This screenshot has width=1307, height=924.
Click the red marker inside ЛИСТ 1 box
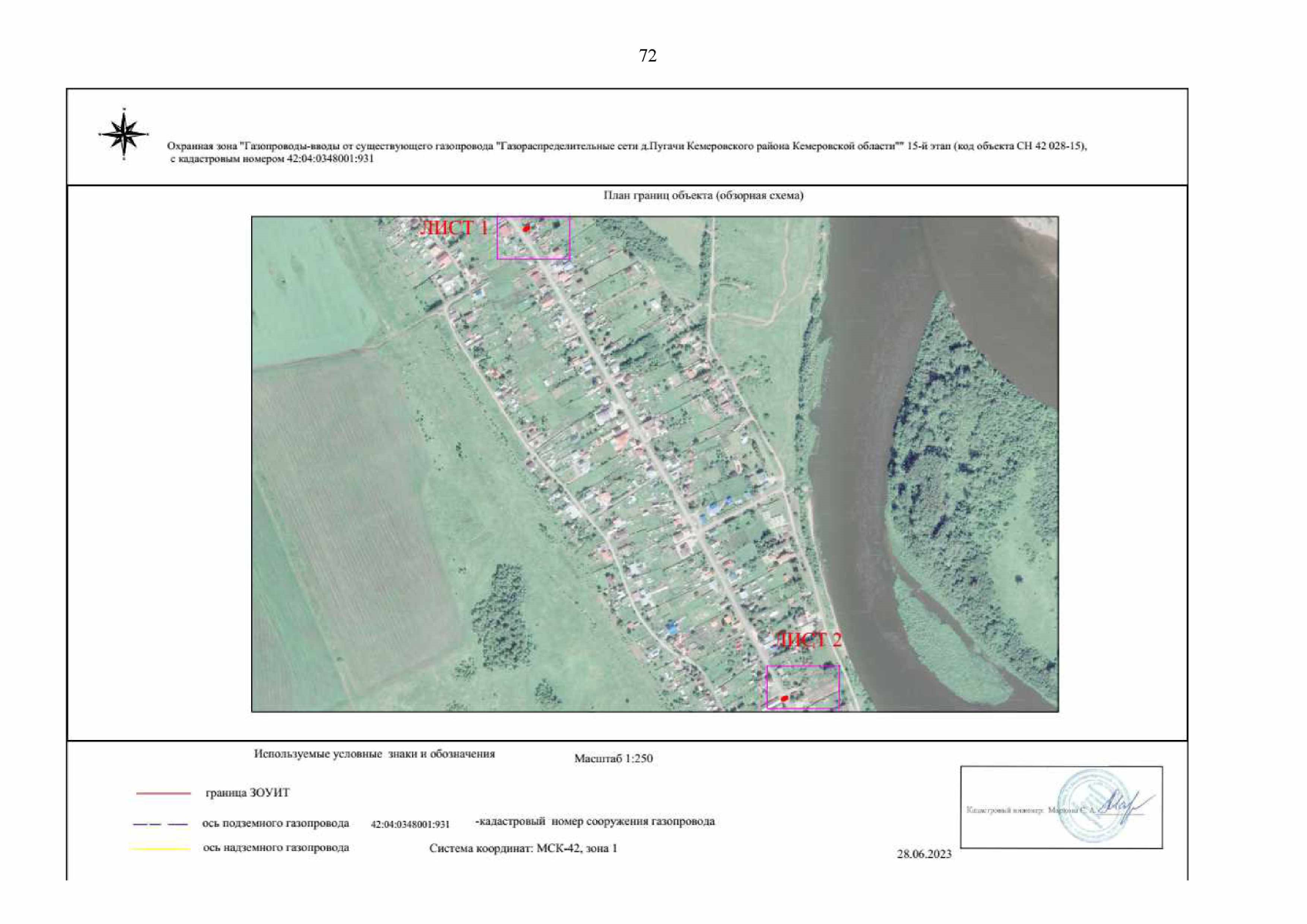point(526,228)
